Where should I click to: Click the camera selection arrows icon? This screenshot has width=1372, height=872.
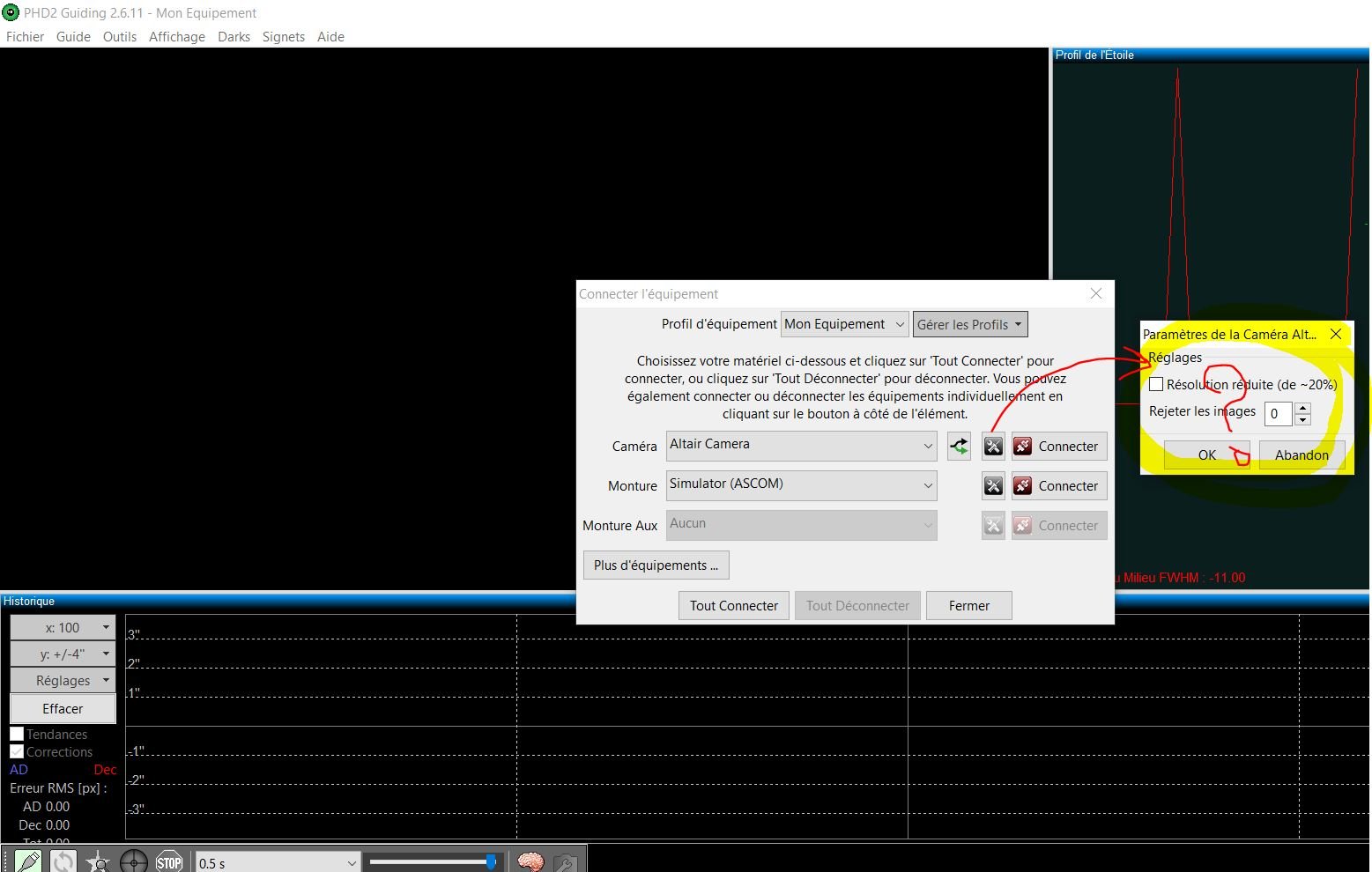[959, 447]
